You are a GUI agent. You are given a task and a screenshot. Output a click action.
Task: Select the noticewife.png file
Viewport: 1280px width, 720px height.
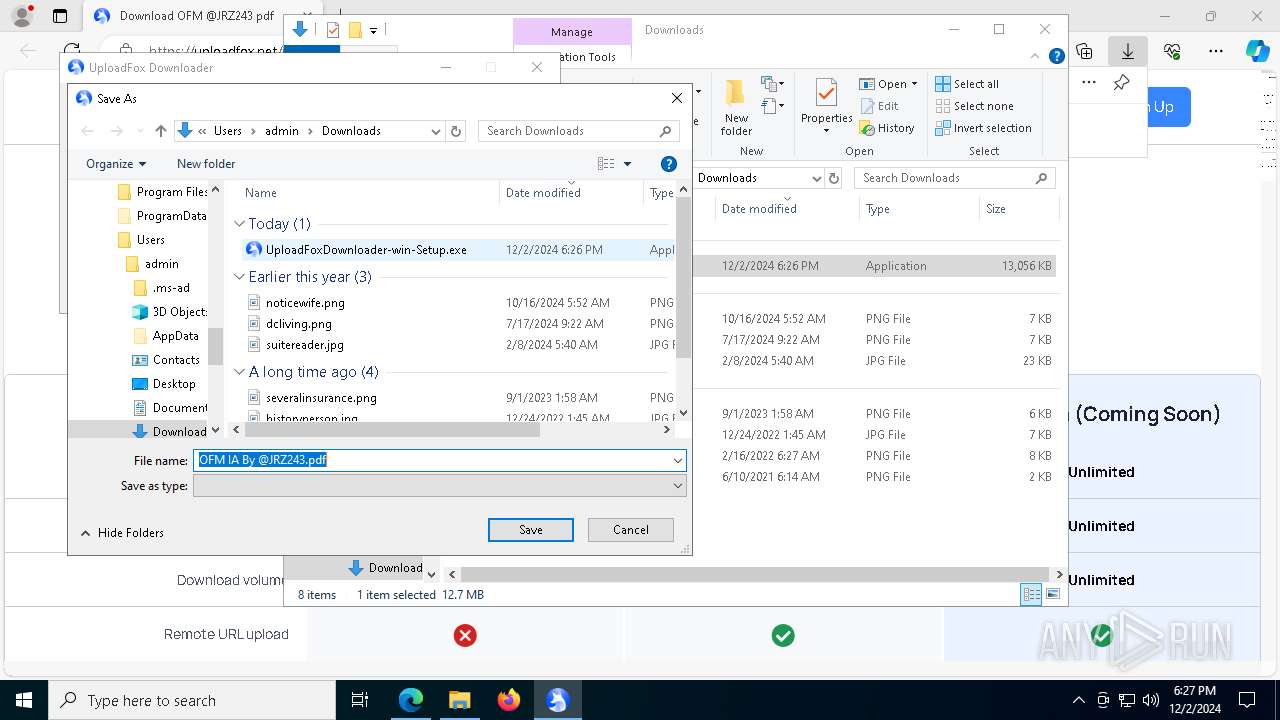pos(305,303)
